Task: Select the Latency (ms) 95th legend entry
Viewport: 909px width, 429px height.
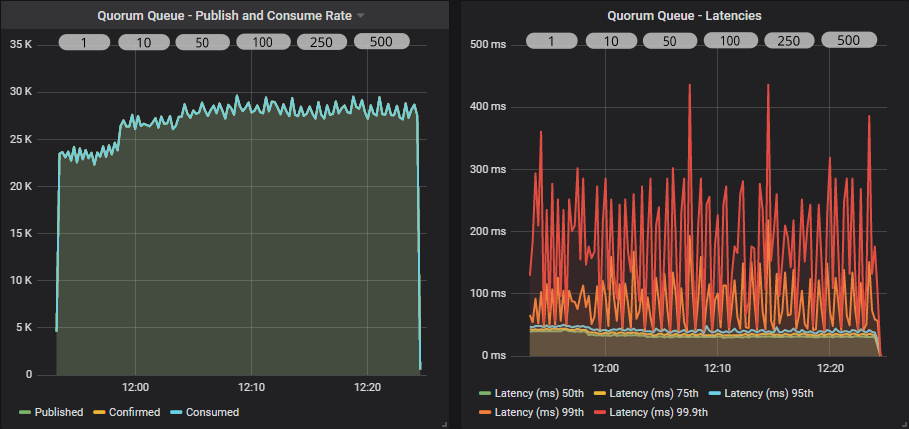Action: tap(767, 395)
